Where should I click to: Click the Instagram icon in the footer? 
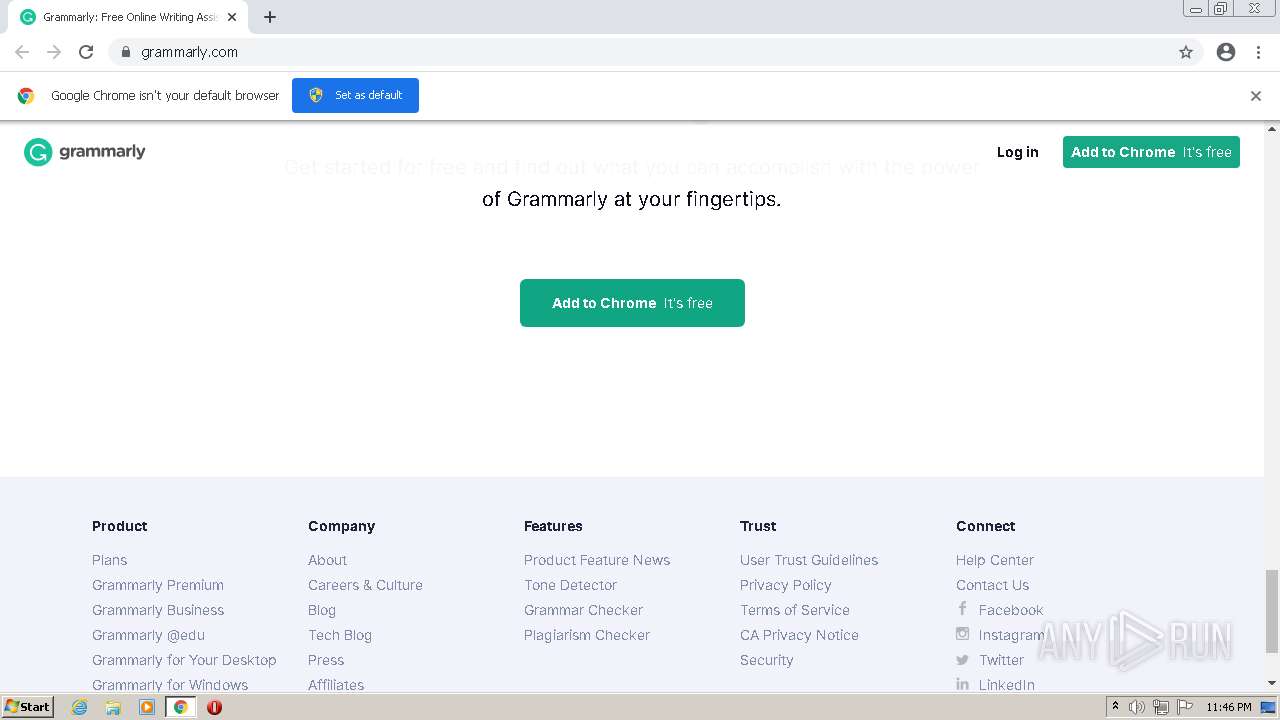point(962,634)
